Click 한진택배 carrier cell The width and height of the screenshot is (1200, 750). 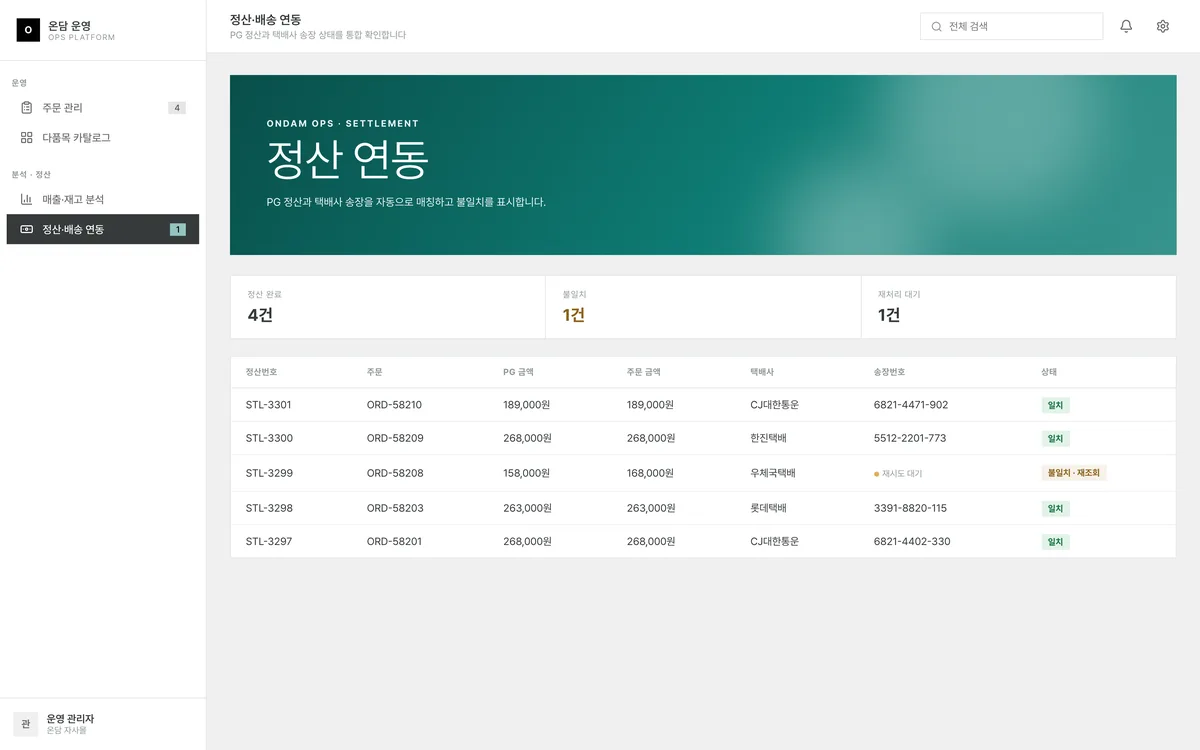click(x=768, y=438)
